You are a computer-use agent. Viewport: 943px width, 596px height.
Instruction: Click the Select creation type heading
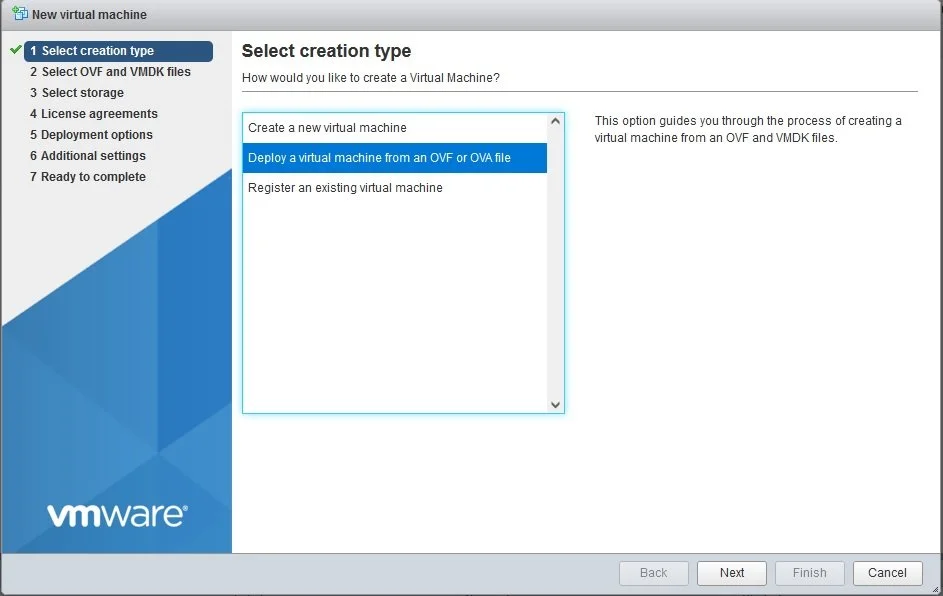[x=327, y=51]
